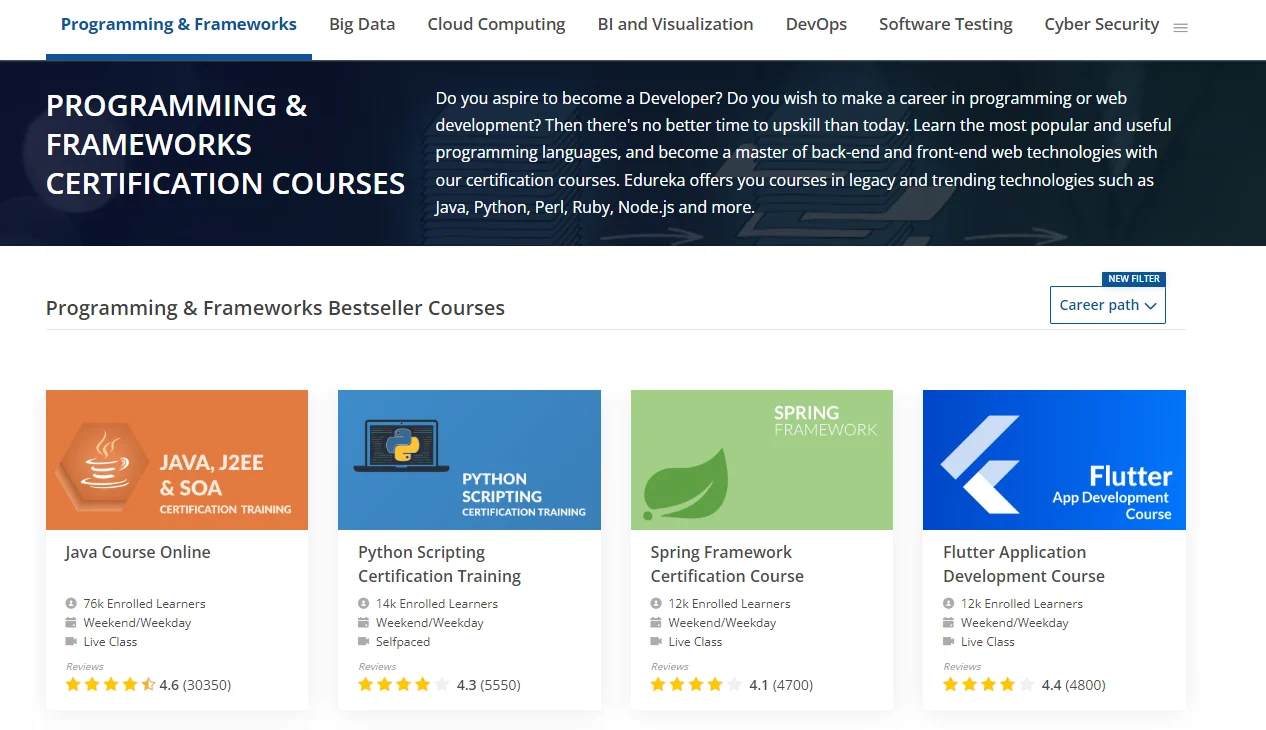Switch to the Big Data tab

(362, 24)
